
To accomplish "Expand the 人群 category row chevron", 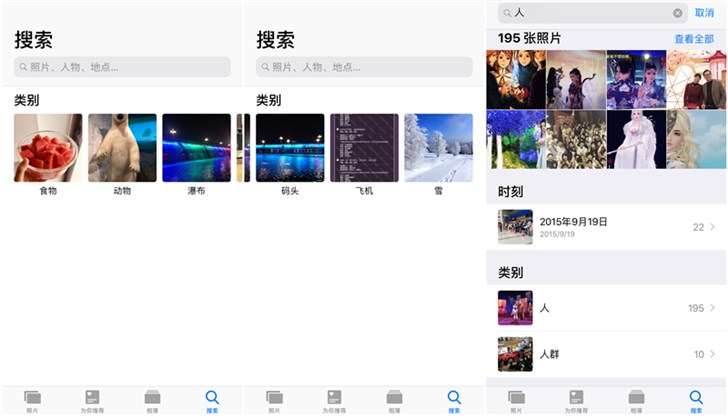I will (x=712, y=354).
